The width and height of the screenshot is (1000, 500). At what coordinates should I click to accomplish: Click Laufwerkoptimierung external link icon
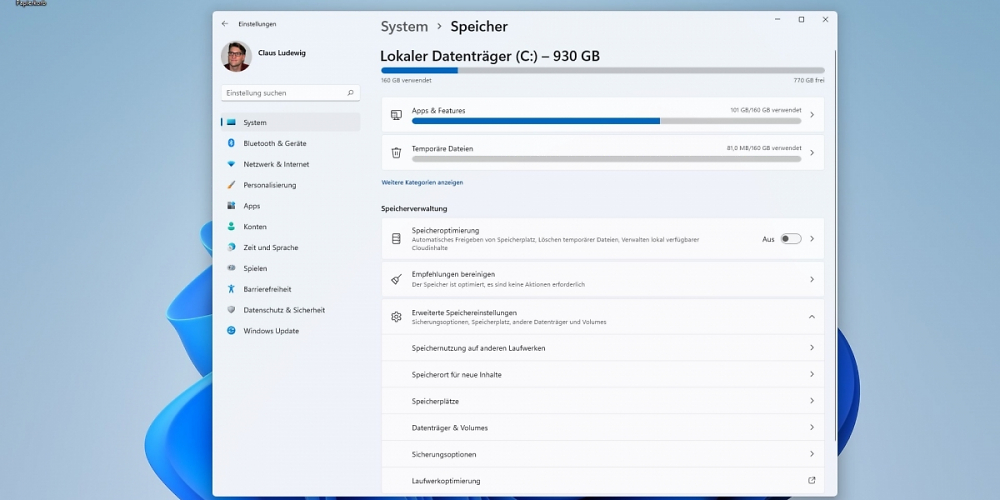pos(812,480)
